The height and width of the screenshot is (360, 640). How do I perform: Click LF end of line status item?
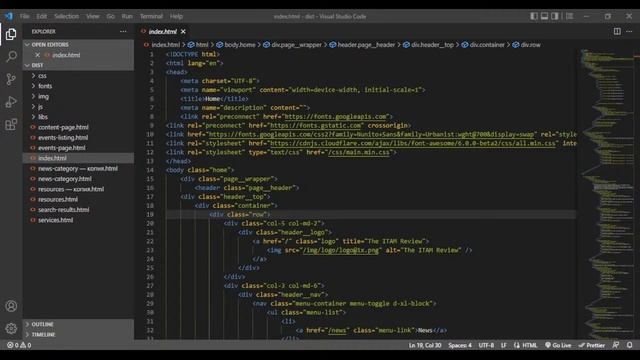point(504,345)
